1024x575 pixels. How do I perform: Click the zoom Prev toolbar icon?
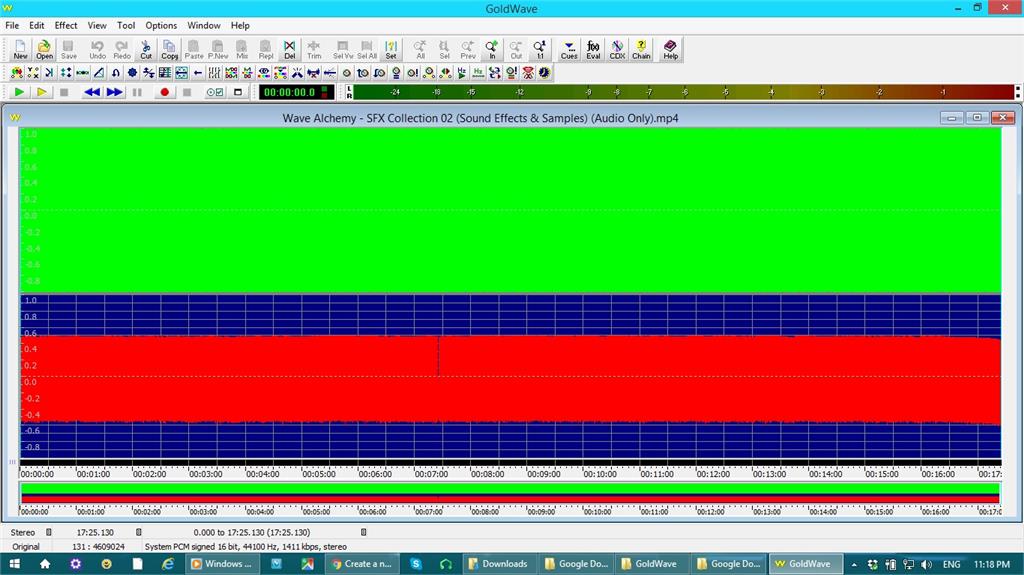pos(468,50)
